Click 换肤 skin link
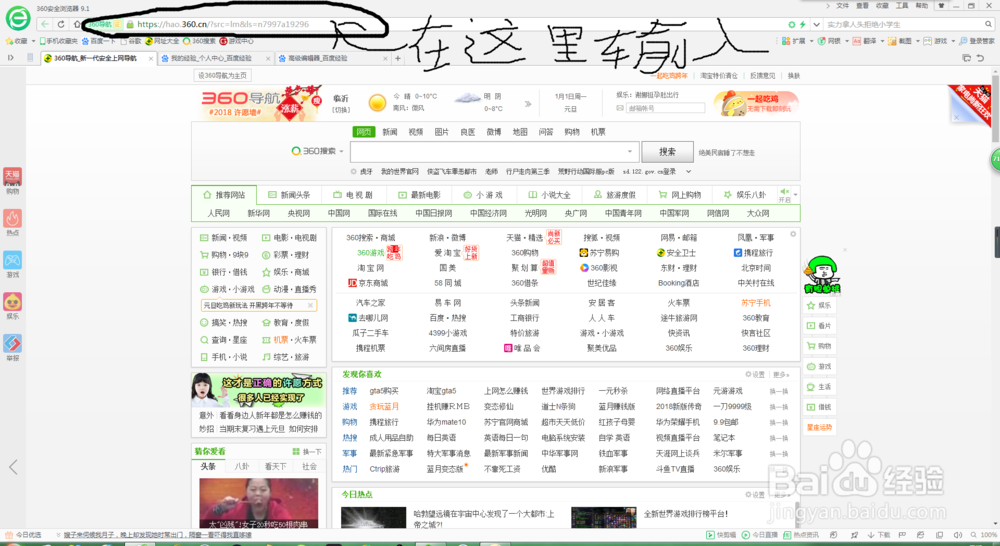 click(x=793, y=75)
